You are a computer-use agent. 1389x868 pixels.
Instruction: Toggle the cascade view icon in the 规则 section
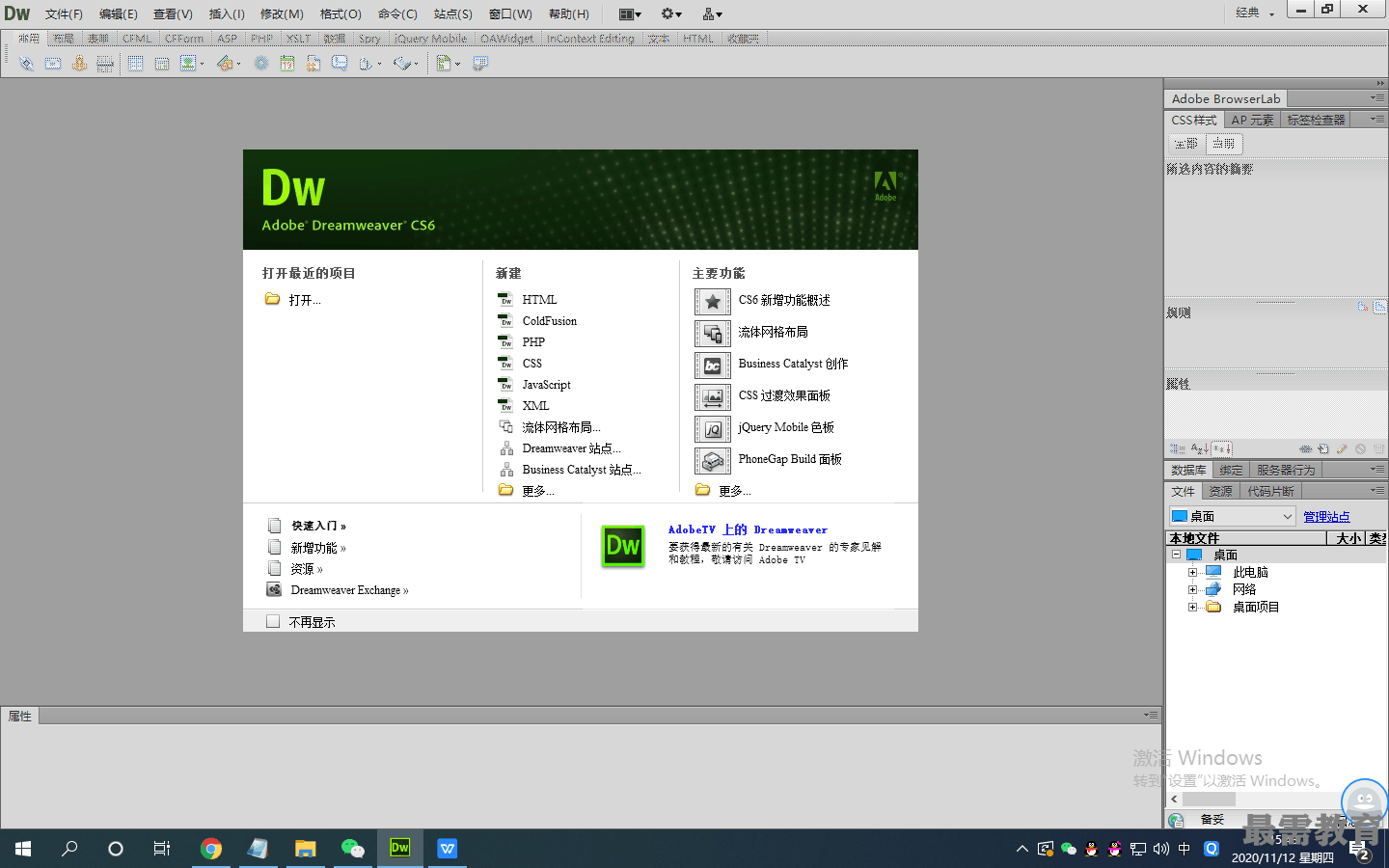[1379, 307]
